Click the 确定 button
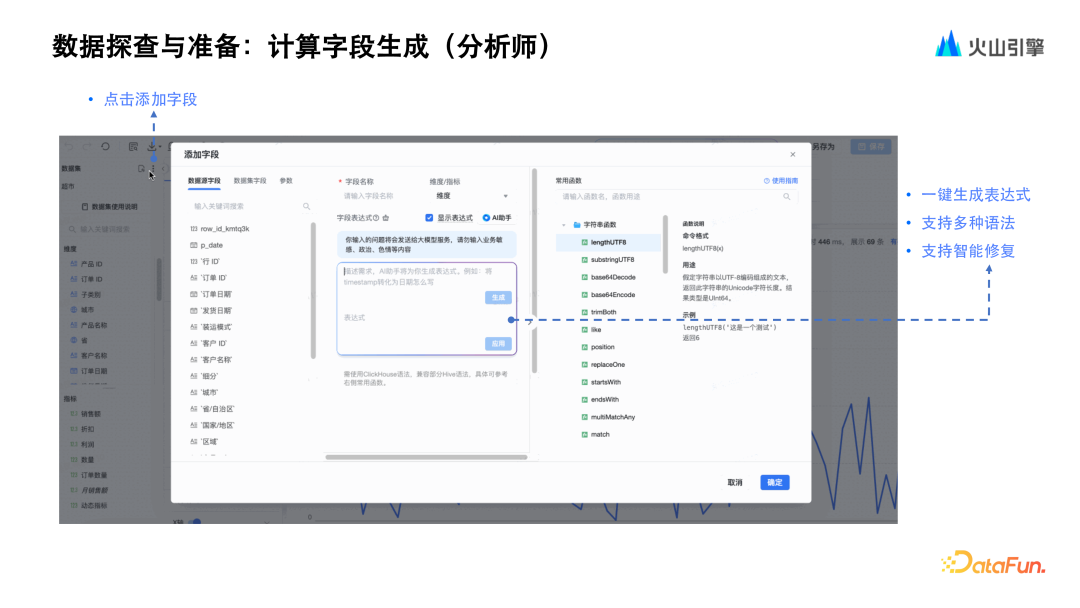 tap(774, 482)
